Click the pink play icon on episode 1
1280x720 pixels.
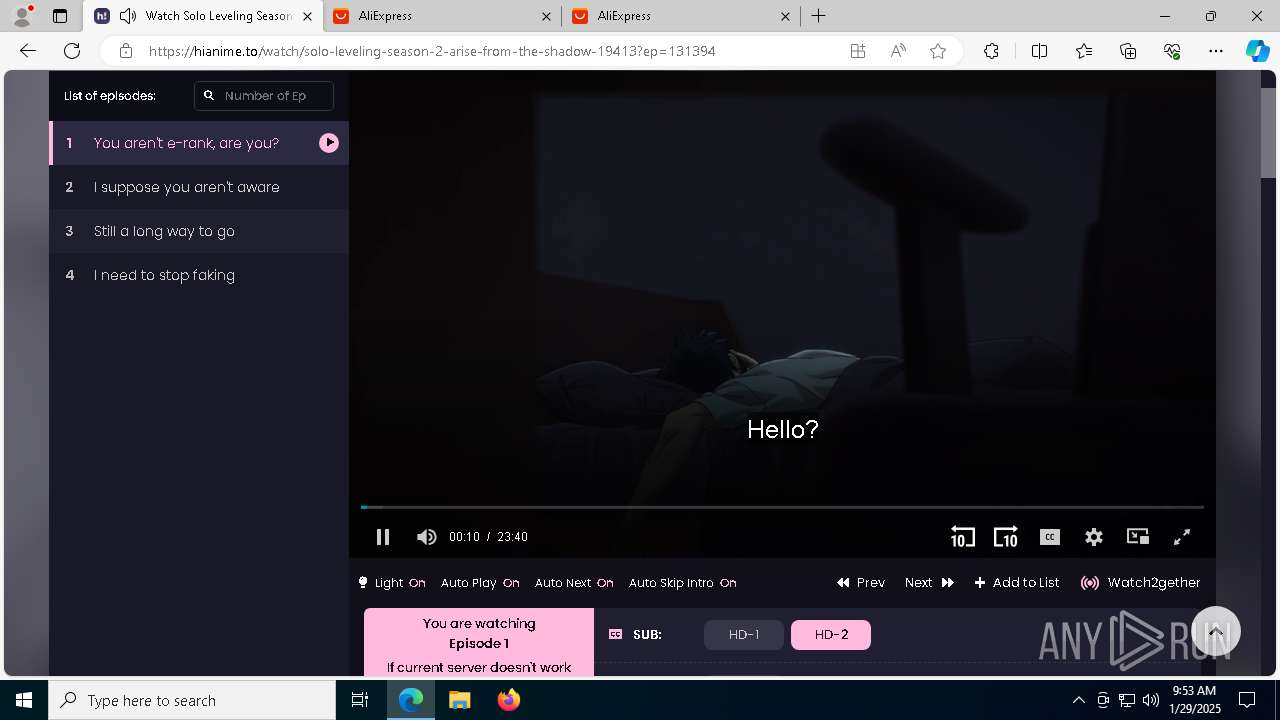[329, 143]
